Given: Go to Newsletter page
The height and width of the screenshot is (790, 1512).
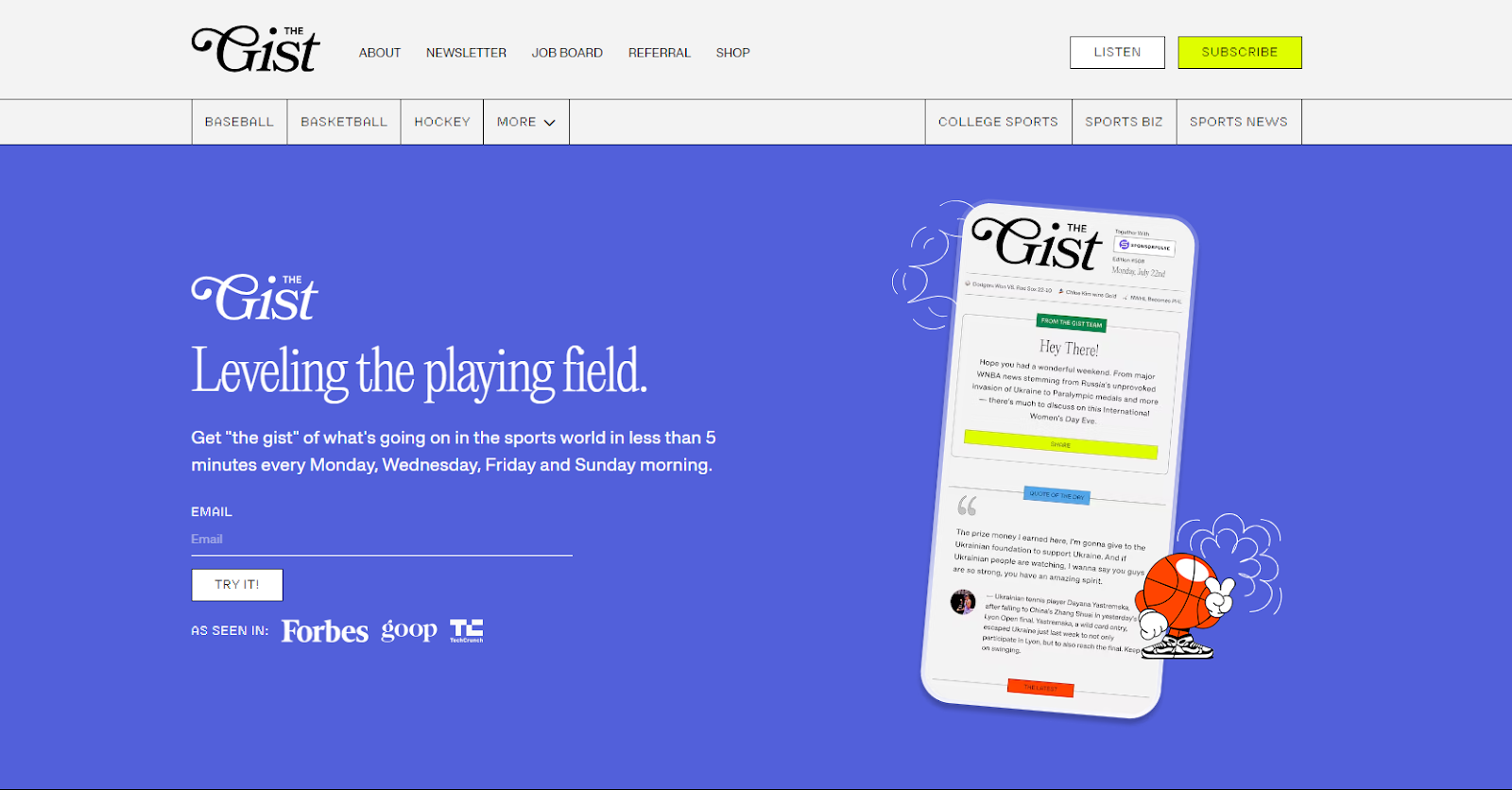Looking at the screenshot, I should pos(466,53).
